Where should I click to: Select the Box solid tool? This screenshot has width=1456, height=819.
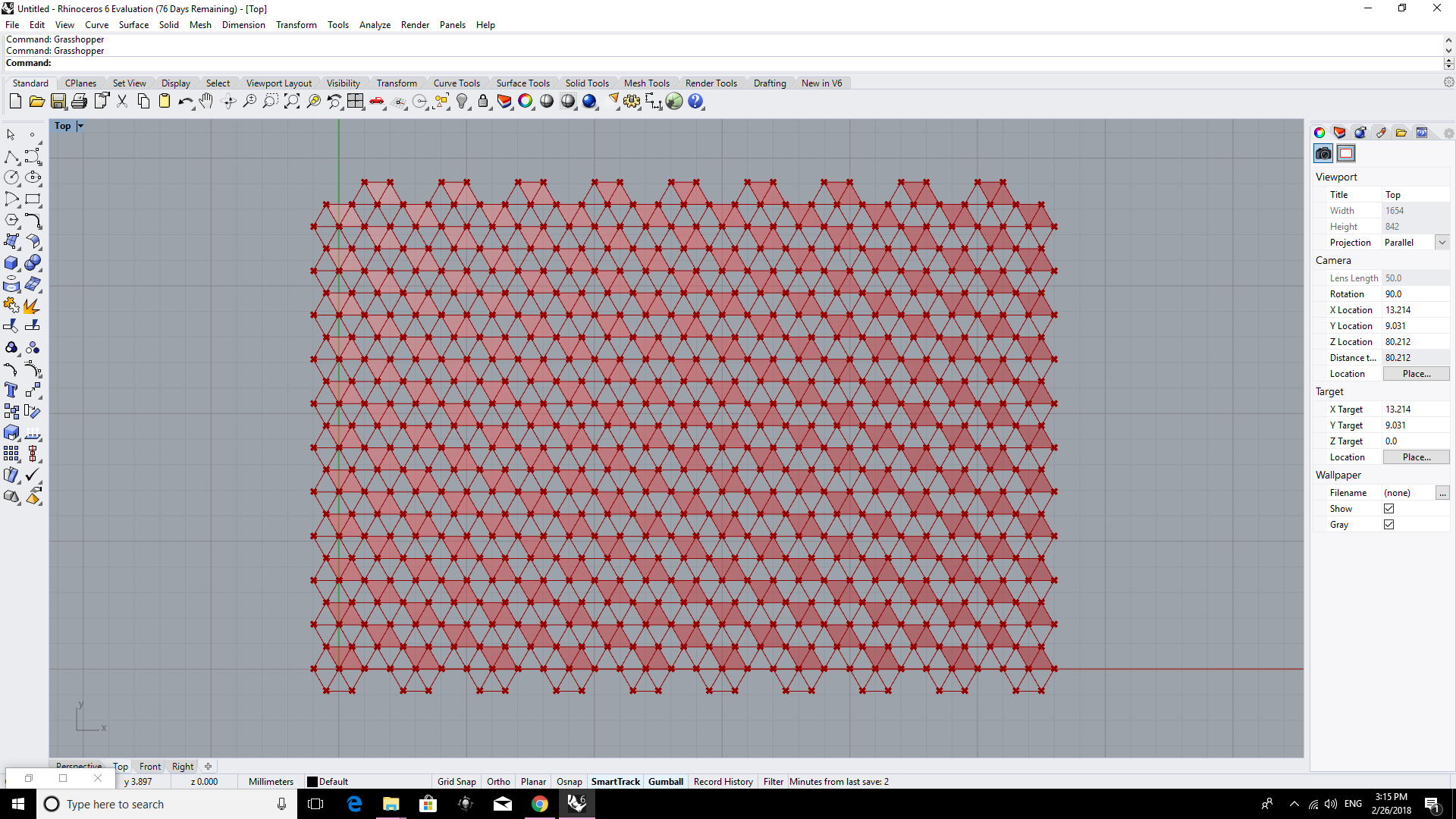[11, 262]
